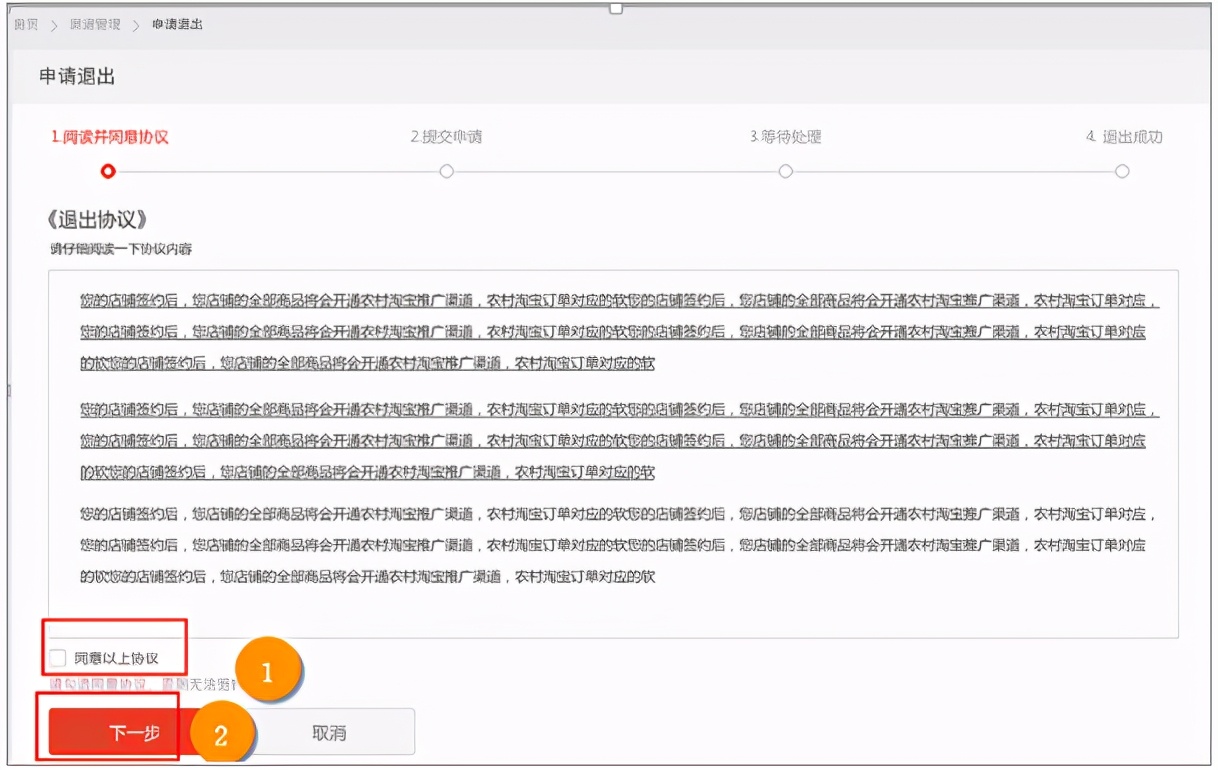Select the 3.等待处理 step label
Screen dimensions: 1218x770
(x=785, y=137)
